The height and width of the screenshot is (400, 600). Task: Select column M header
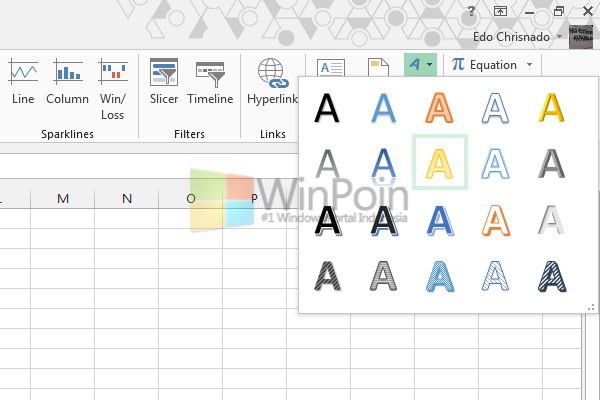(x=63, y=198)
